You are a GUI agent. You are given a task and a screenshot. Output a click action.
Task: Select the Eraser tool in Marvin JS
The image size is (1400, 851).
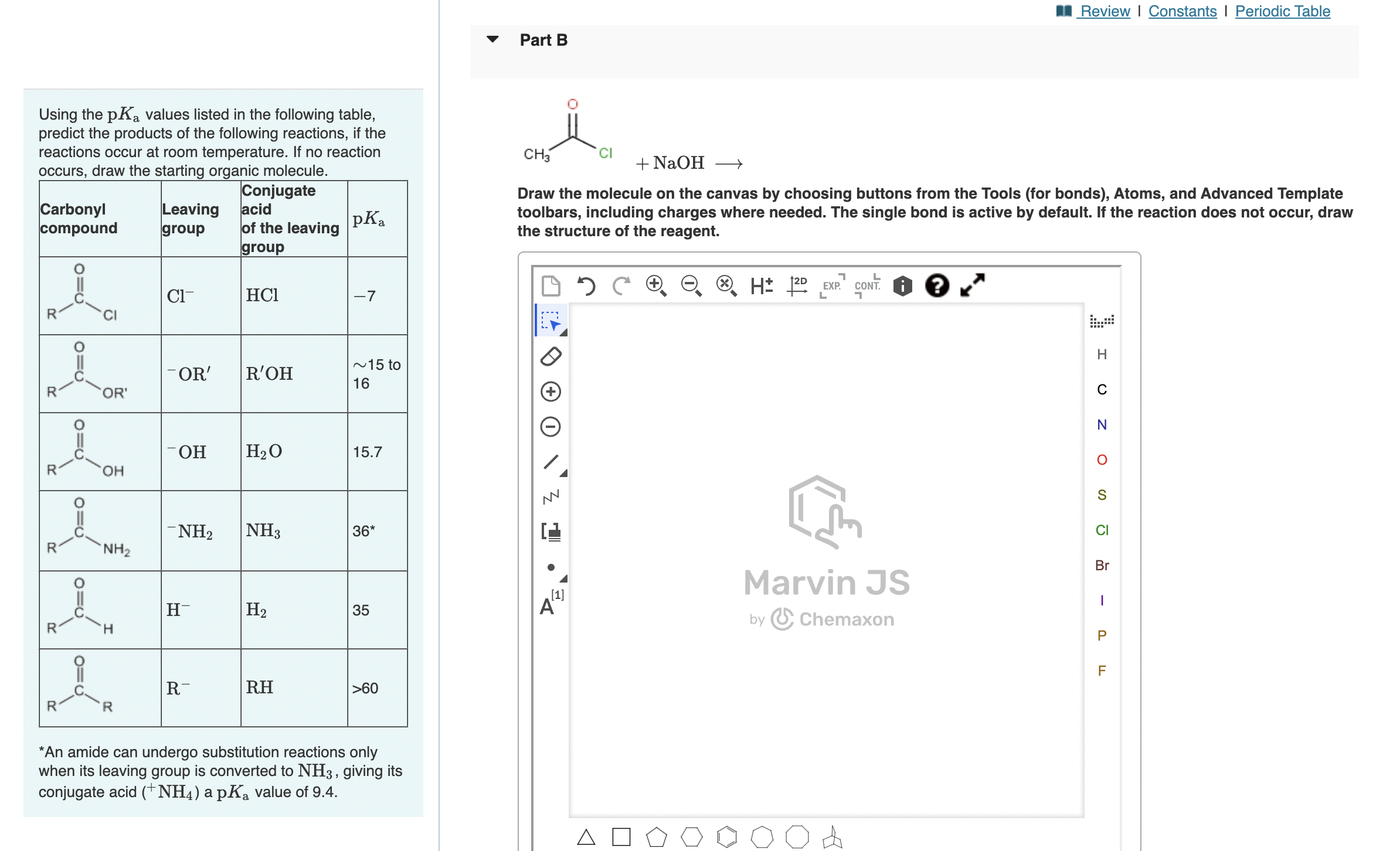550,356
